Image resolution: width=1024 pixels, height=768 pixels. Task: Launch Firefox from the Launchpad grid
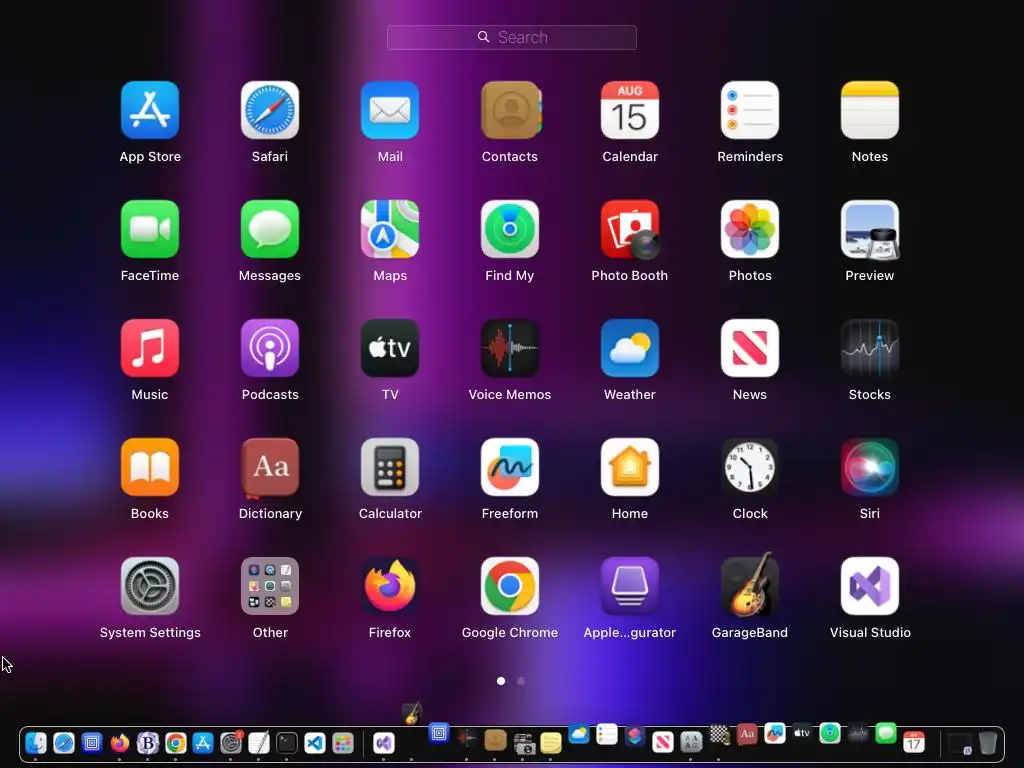(390, 586)
